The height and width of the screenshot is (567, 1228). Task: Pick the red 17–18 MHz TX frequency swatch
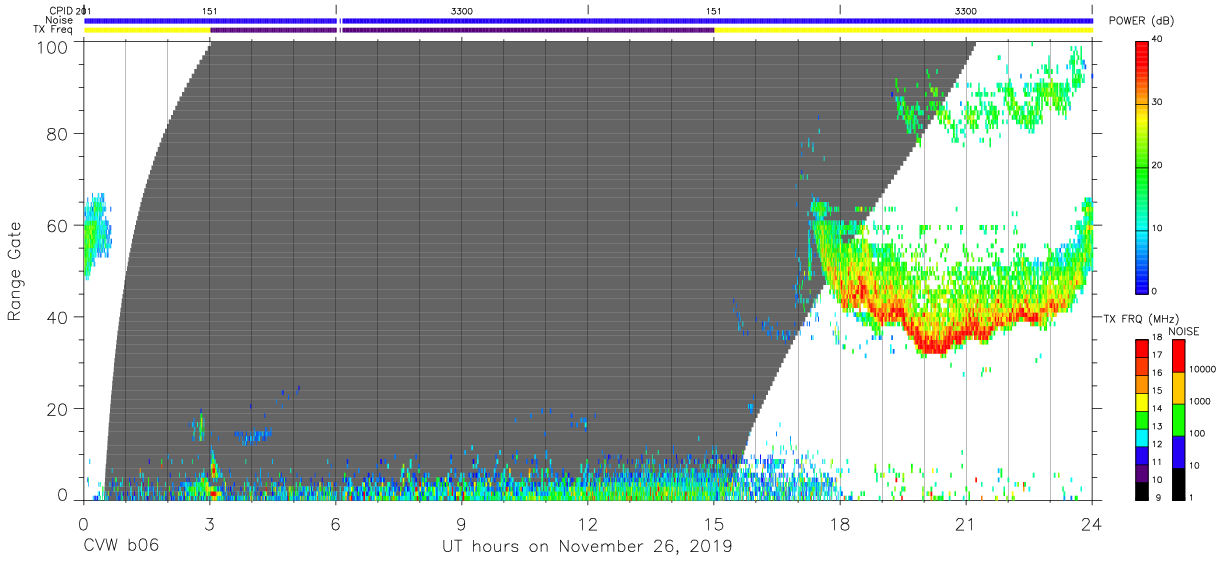(x=1142, y=348)
